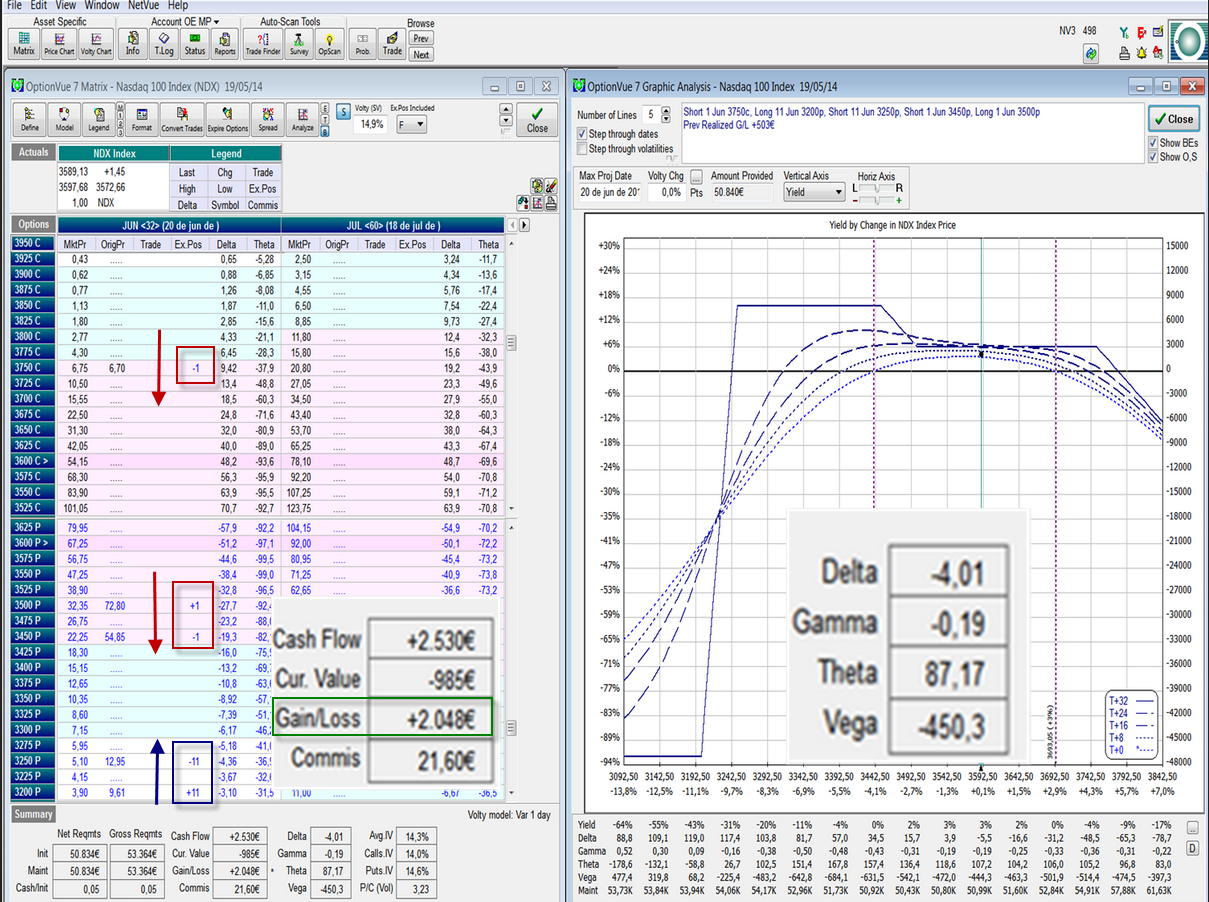Open the Window menu
Viewport: 1209px width, 902px height.
coord(100,5)
